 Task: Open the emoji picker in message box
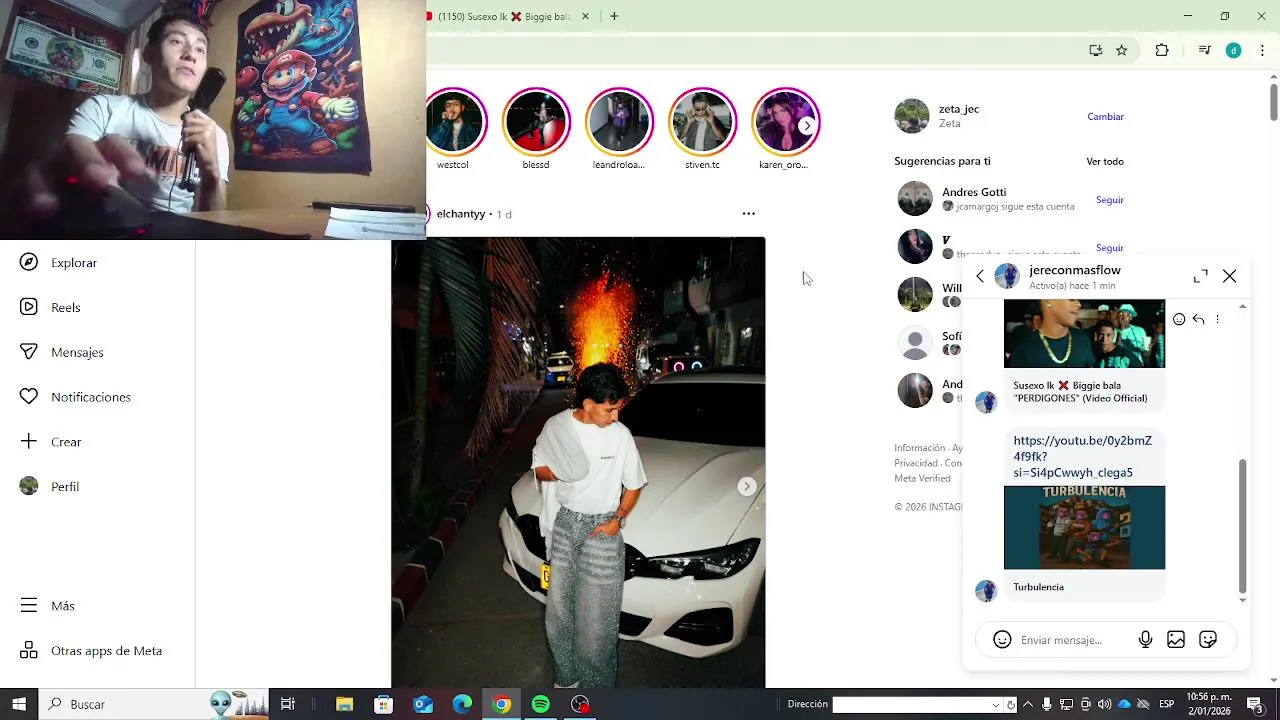click(x=1002, y=640)
